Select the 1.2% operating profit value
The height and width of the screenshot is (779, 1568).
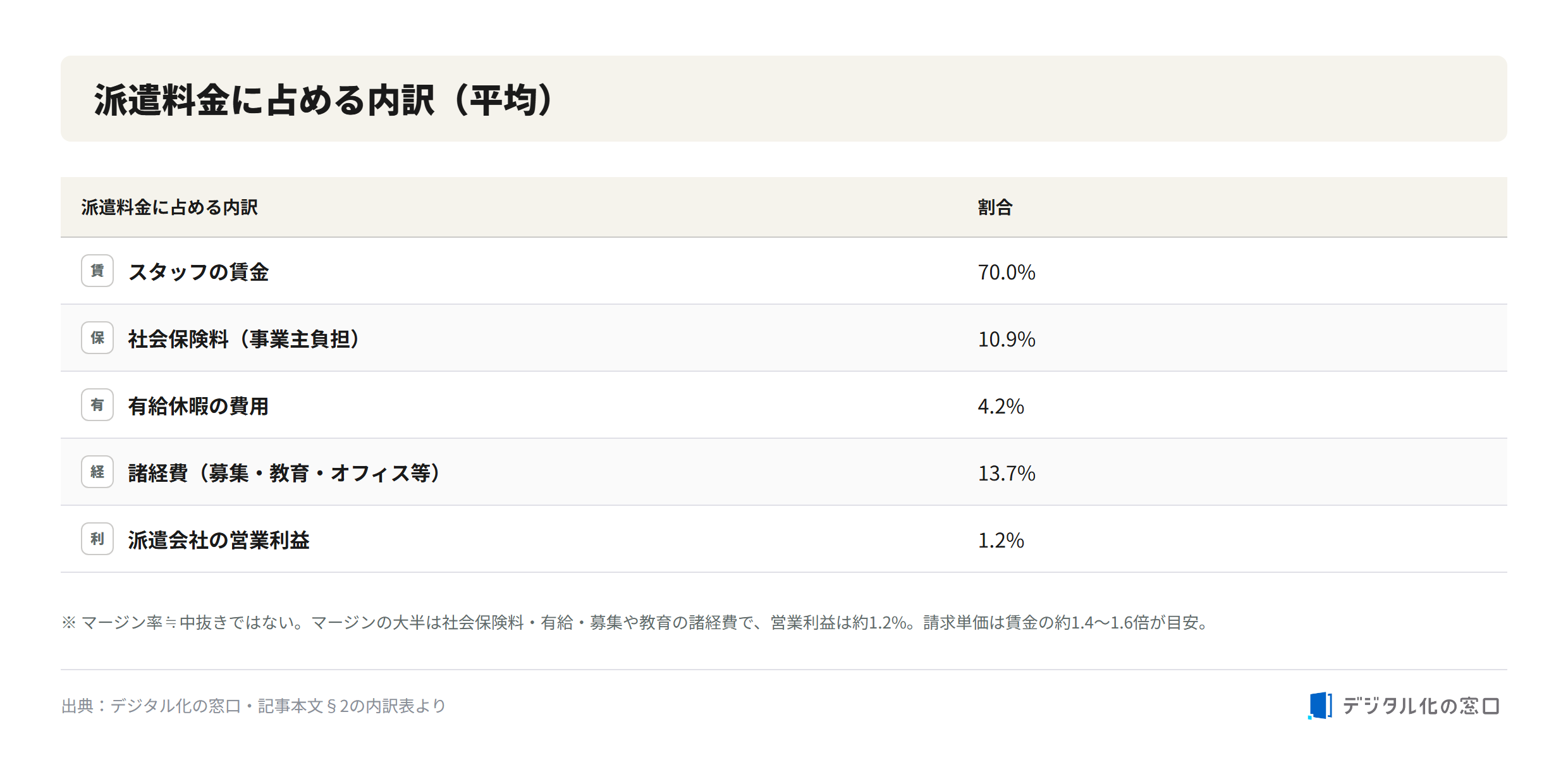click(1001, 540)
